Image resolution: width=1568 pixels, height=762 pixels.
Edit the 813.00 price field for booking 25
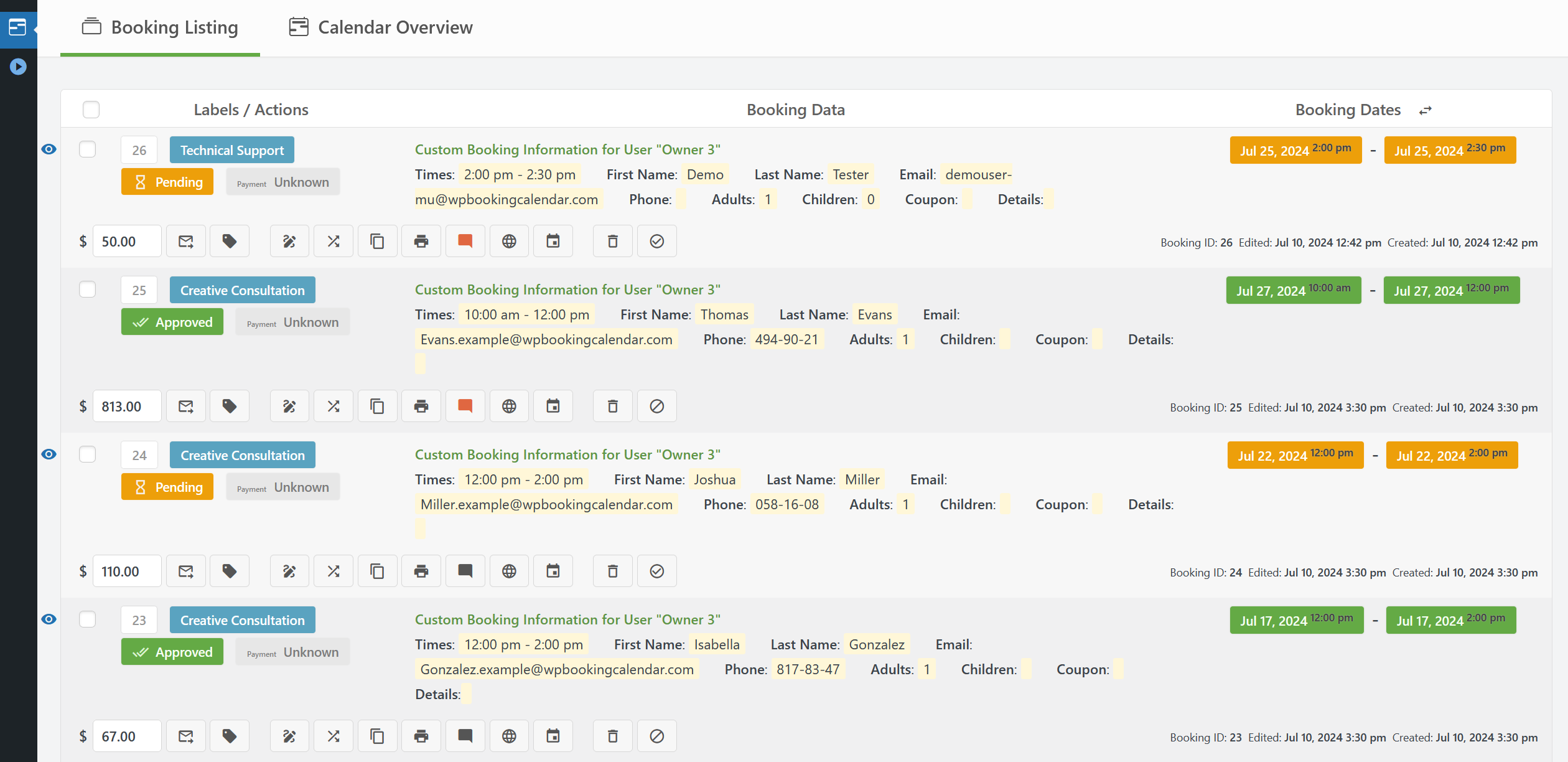tap(126, 405)
